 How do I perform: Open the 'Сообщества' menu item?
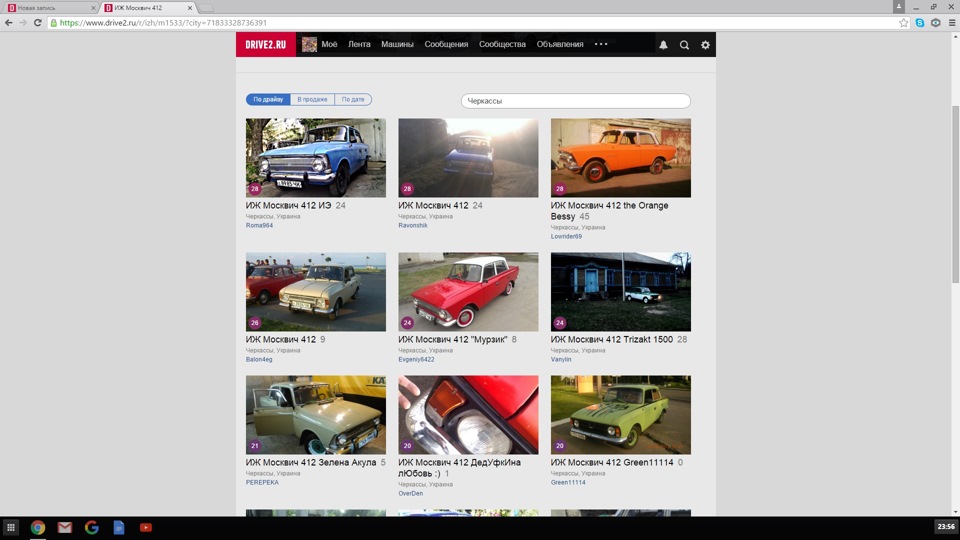[x=503, y=44]
